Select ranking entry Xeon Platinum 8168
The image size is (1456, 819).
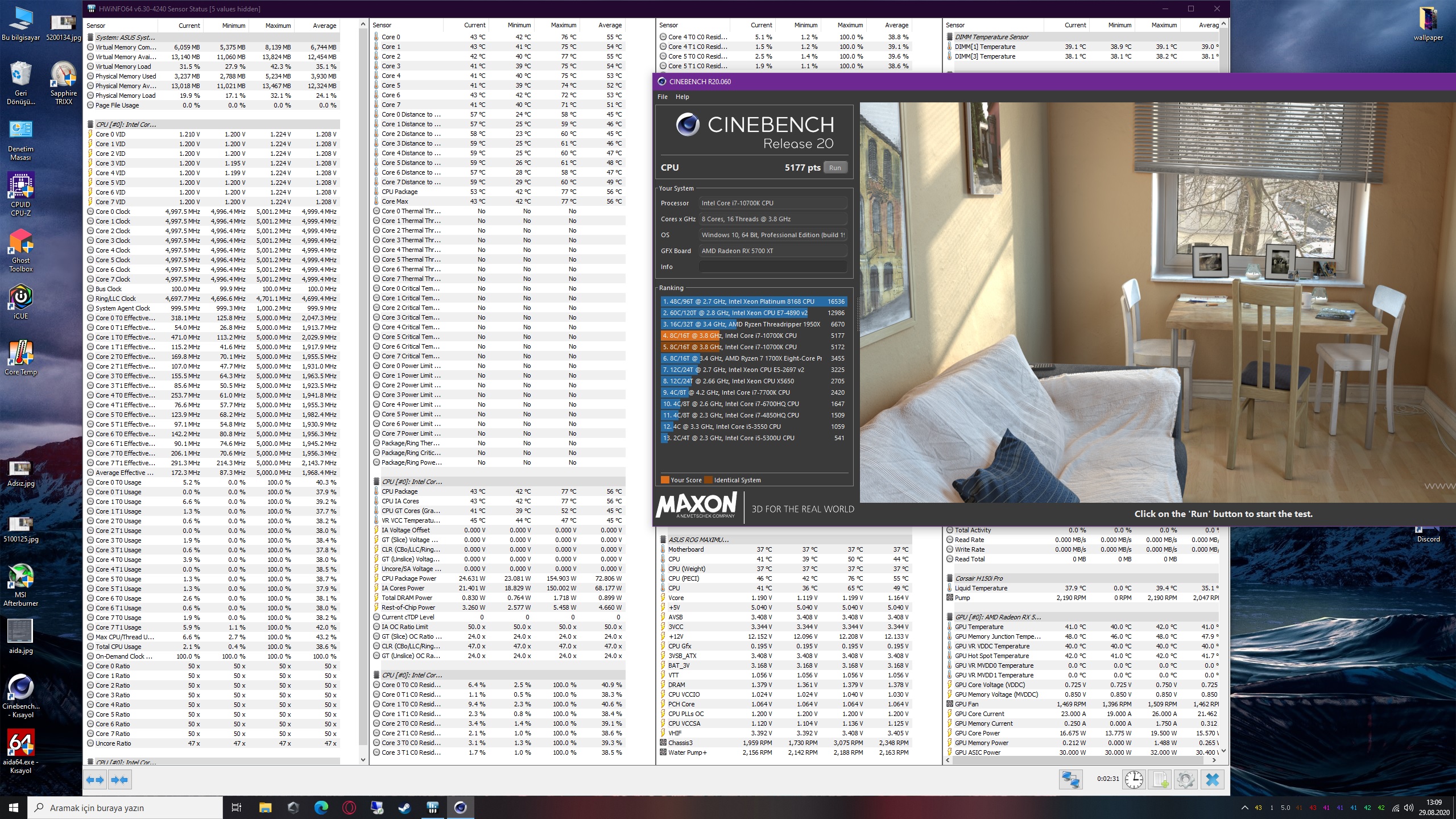[x=754, y=301]
